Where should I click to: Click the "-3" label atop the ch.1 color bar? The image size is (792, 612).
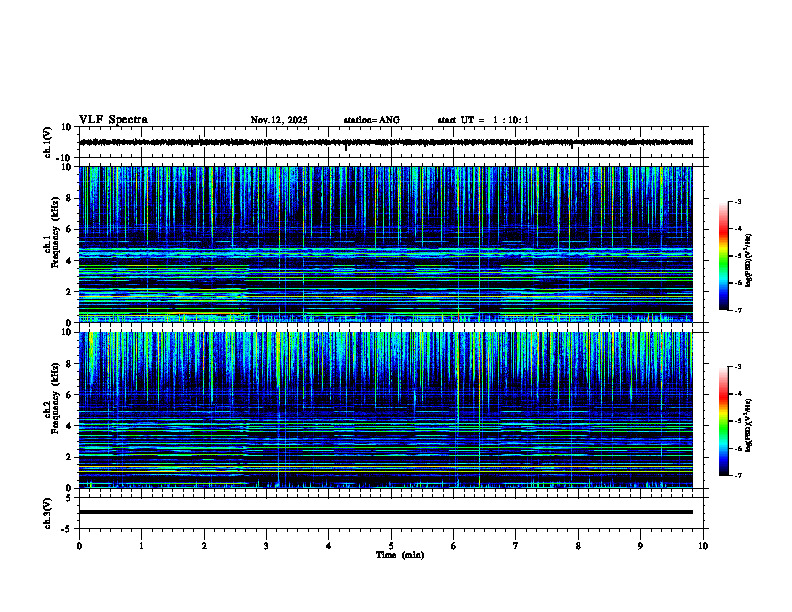(737, 201)
